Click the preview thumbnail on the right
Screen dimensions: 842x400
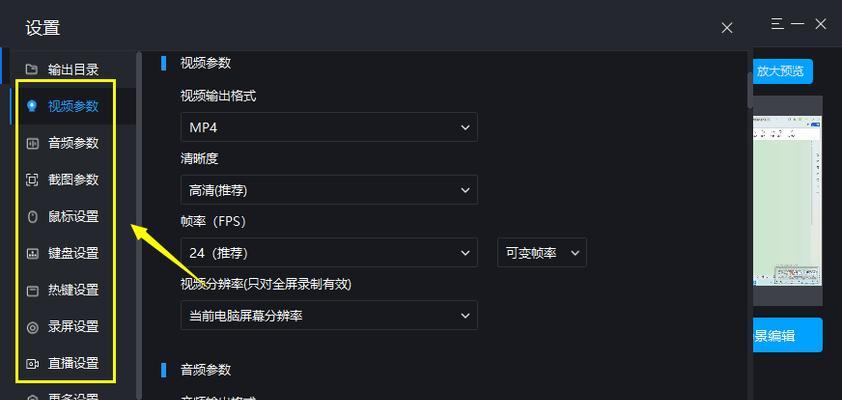[x=787, y=201]
